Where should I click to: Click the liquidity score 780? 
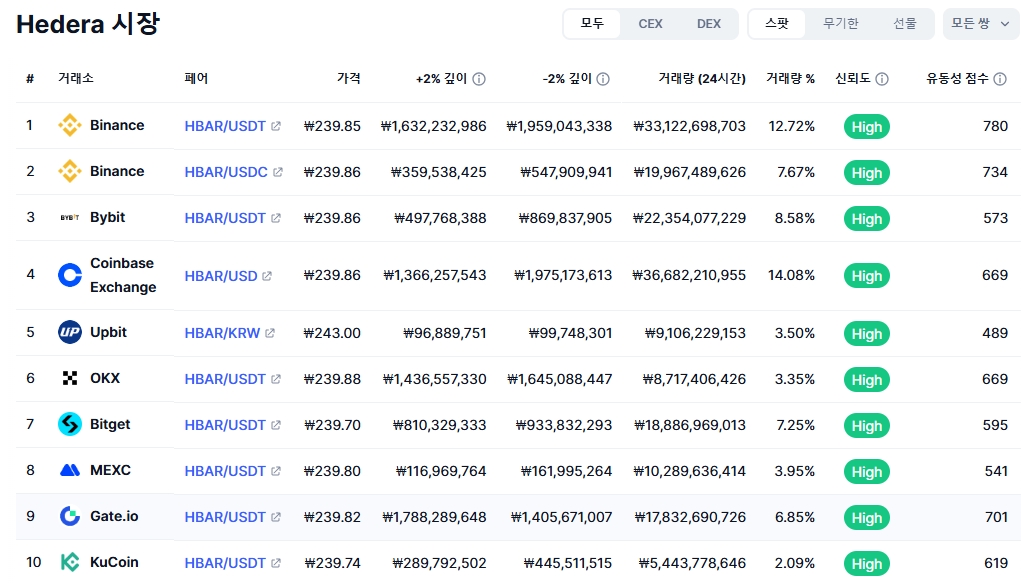pyautogui.click(x=995, y=126)
